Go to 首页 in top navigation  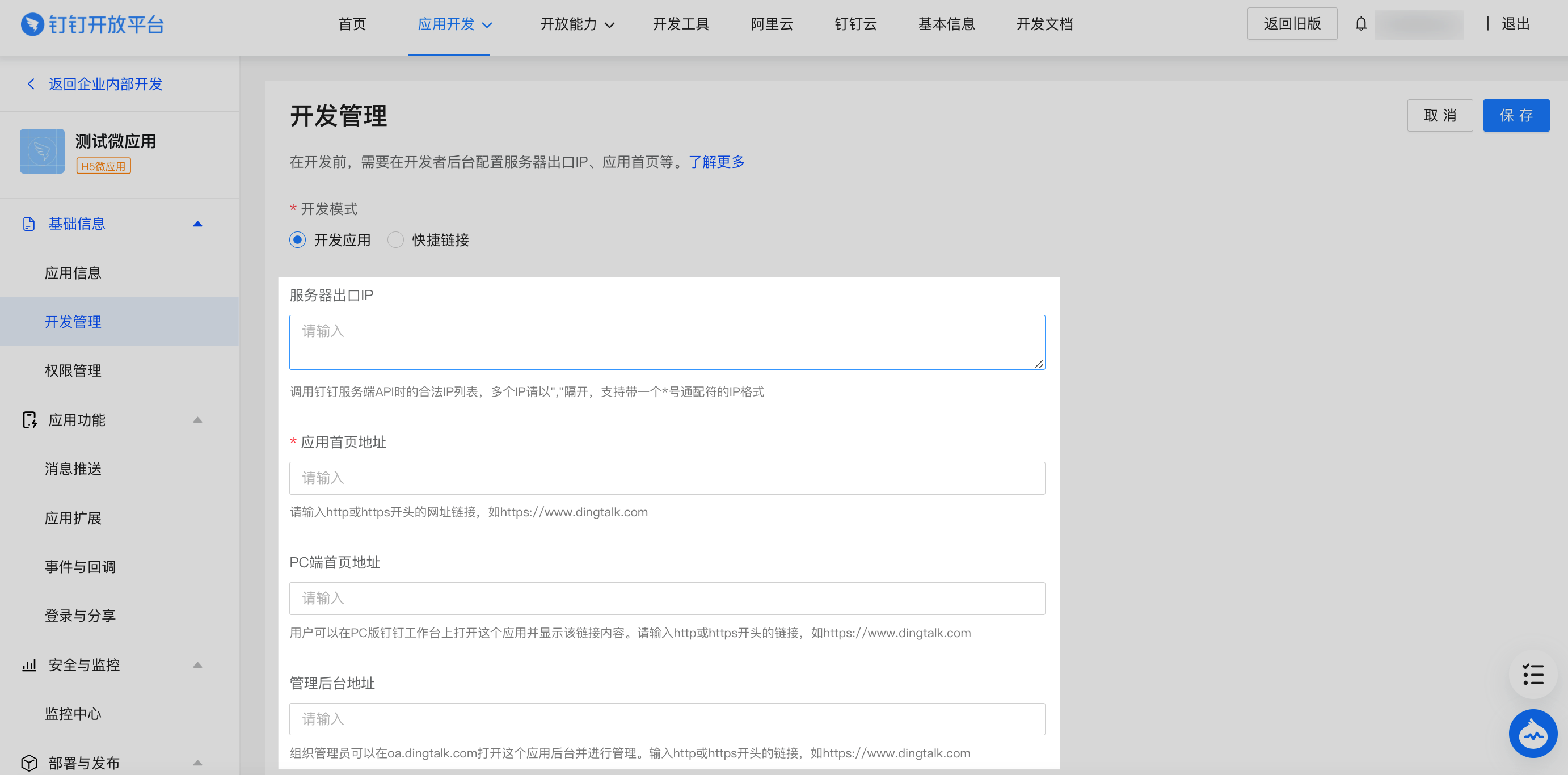point(352,24)
